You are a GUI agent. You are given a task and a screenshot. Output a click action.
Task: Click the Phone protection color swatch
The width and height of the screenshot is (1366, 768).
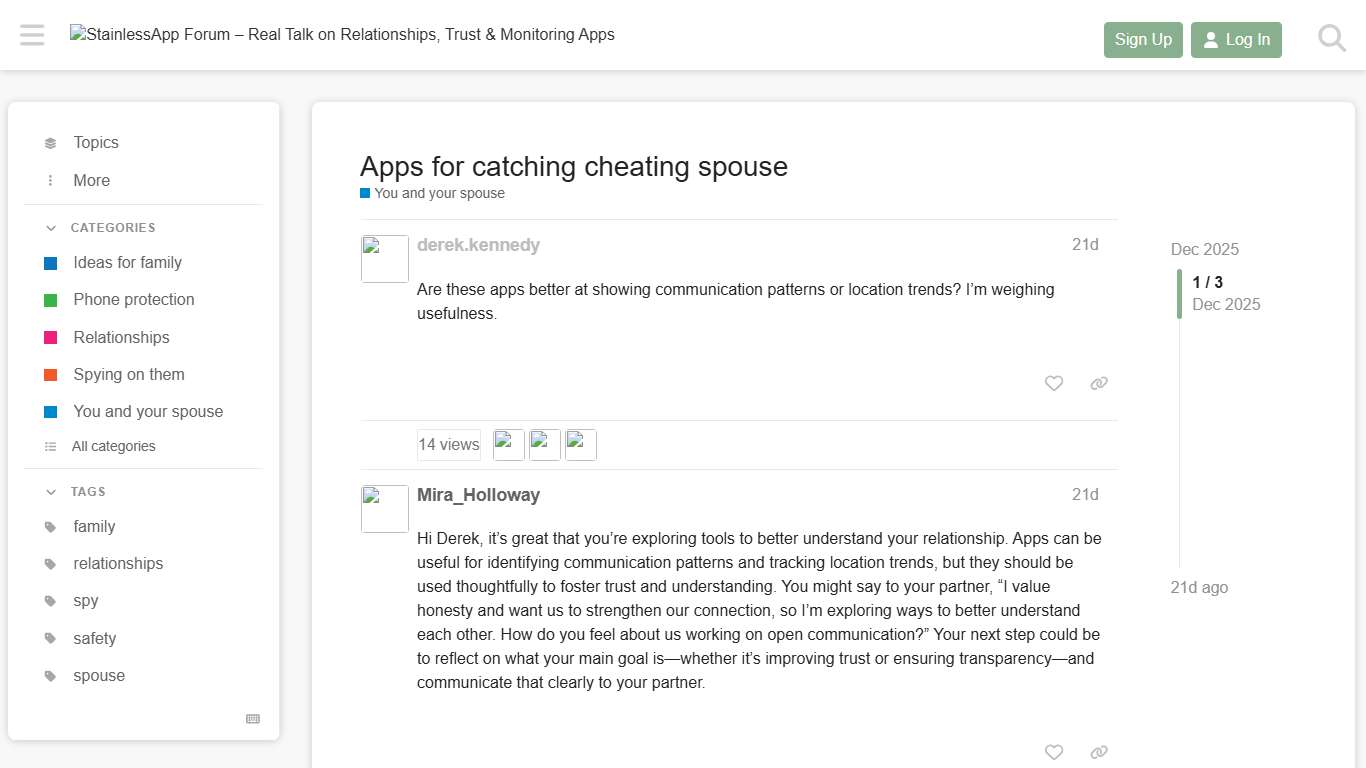click(51, 299)
